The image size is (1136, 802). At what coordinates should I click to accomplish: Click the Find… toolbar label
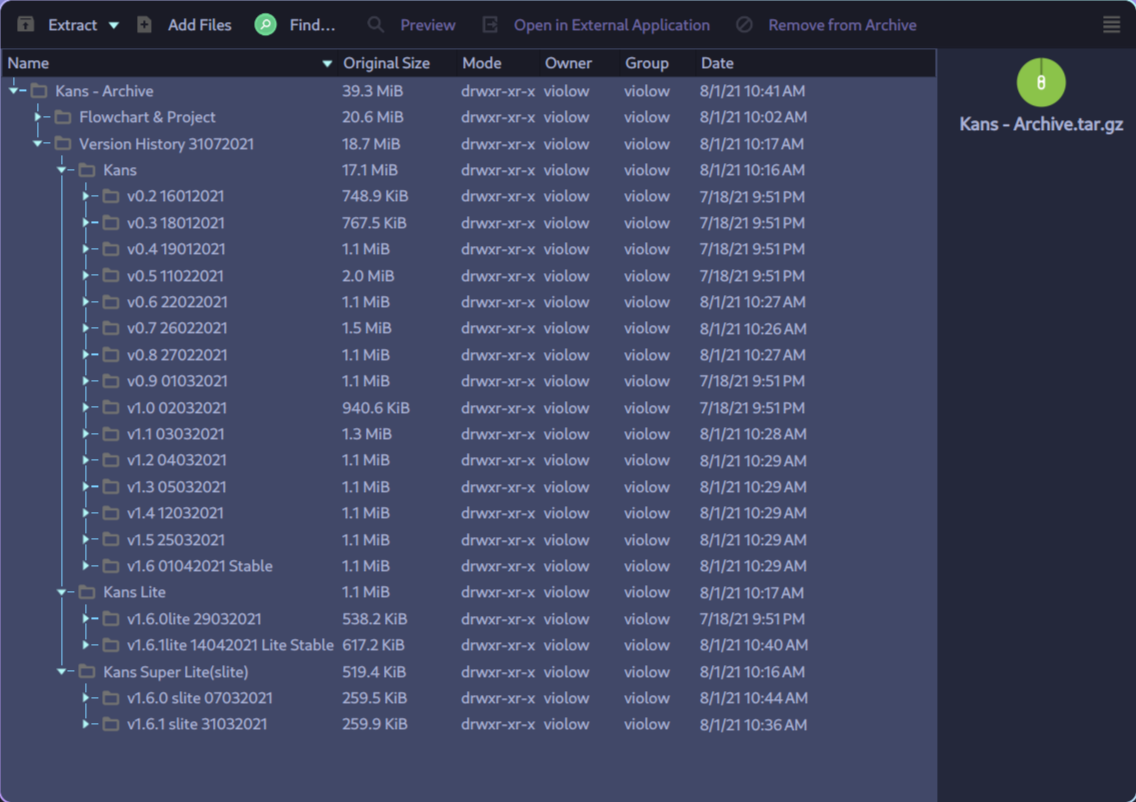coord(312,25)
